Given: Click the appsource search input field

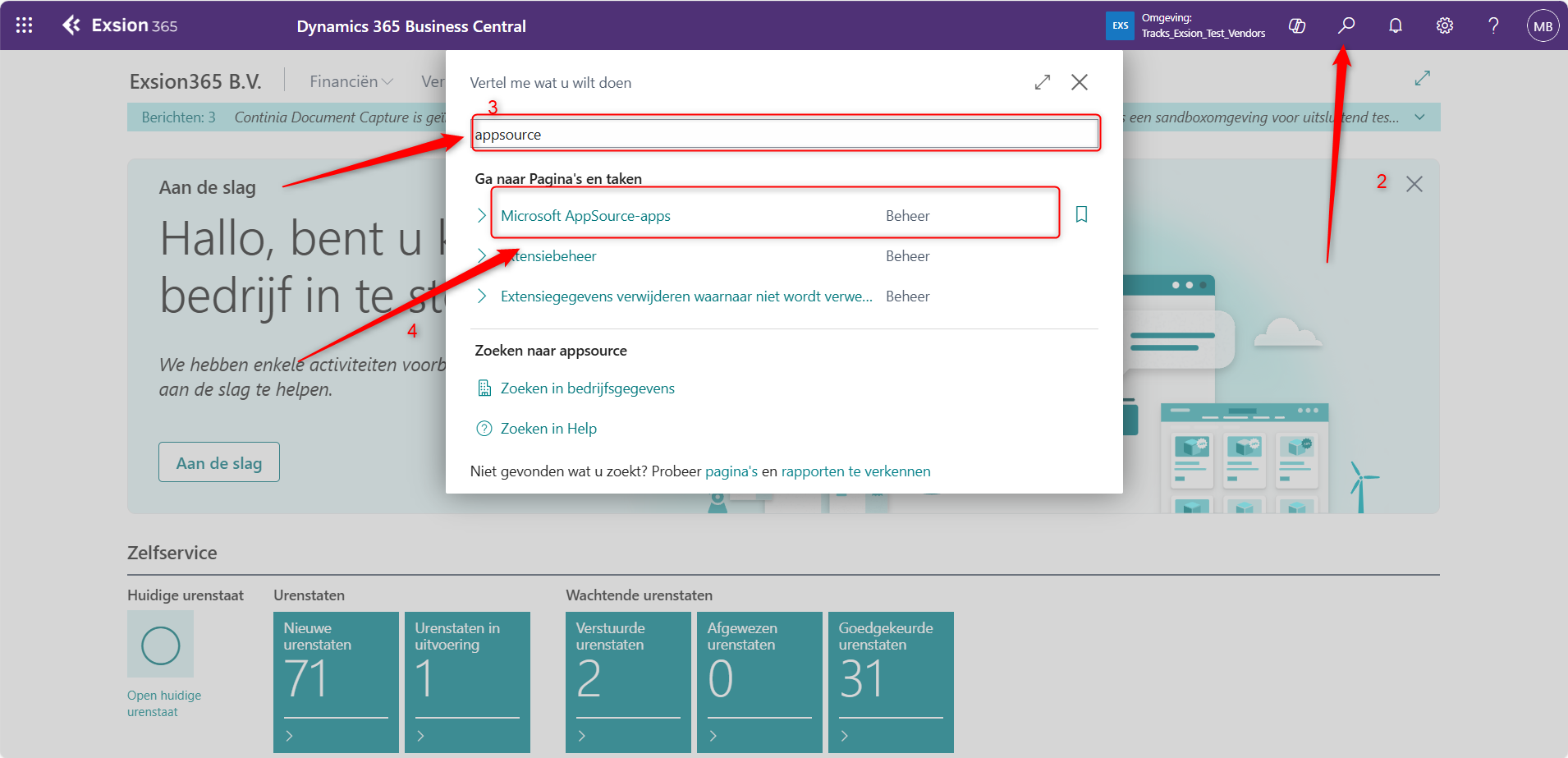Looking at the screenshot, I should point(786,134).
